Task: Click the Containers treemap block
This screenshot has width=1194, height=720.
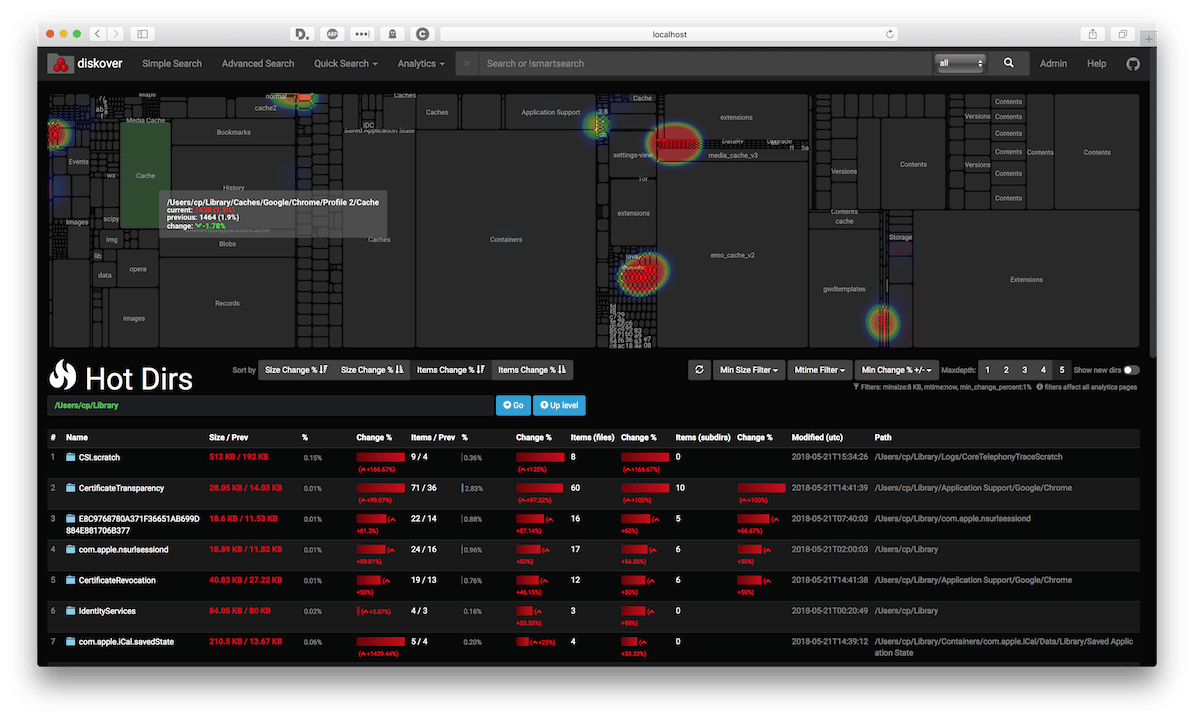Action: click(x=506, y=239)
